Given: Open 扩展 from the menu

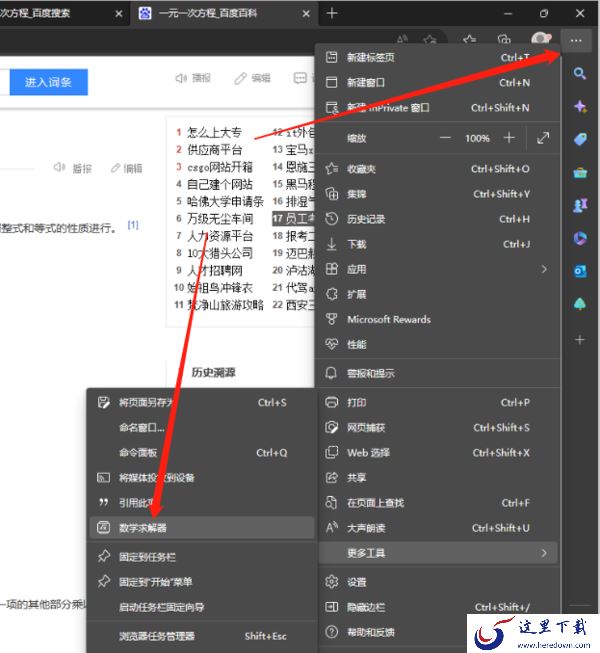Looking at the screenshot, I should tap(437, 294).
